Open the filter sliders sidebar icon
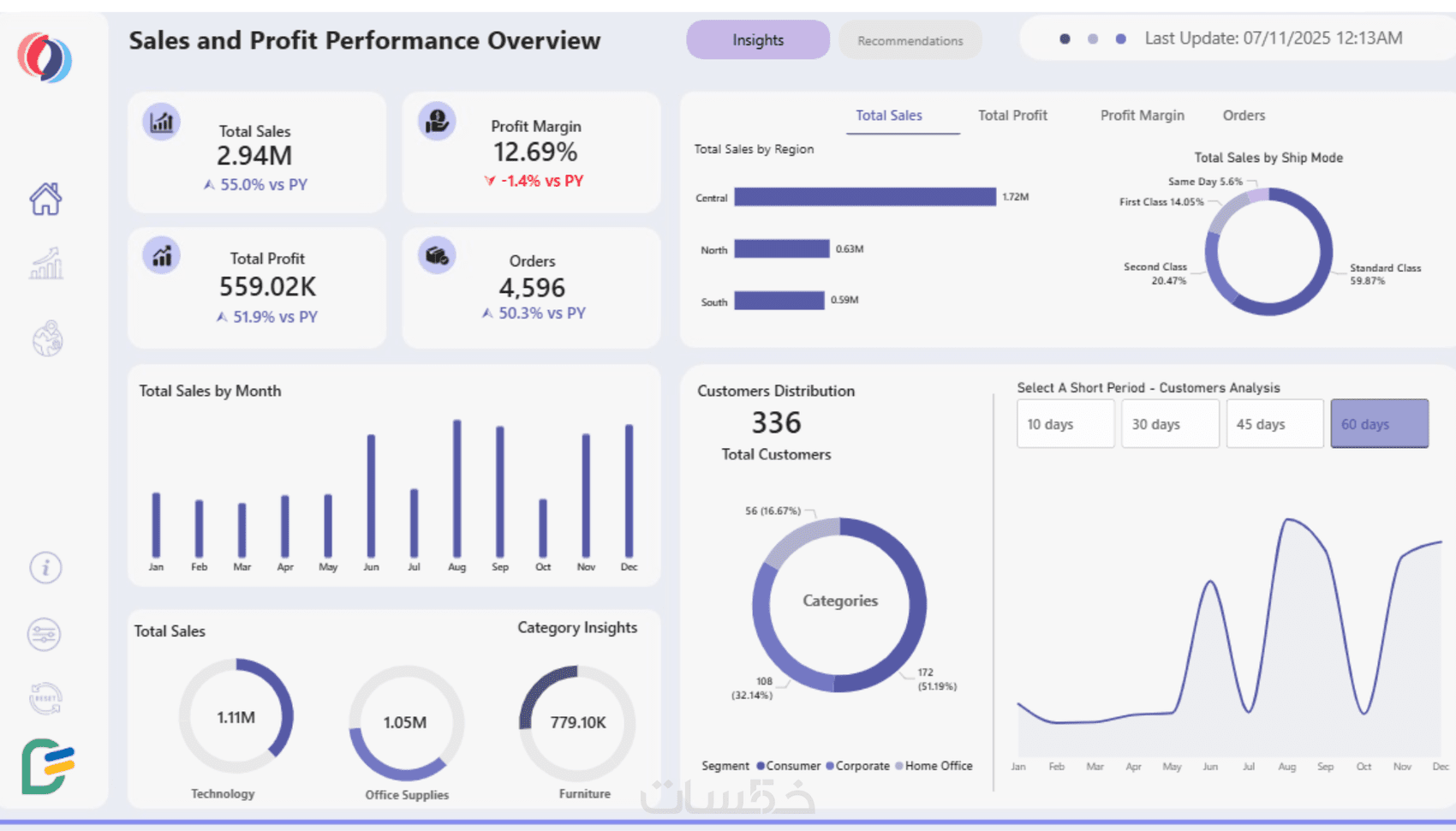This screenshot has width=1456, height=831. [x=45, y=635]
